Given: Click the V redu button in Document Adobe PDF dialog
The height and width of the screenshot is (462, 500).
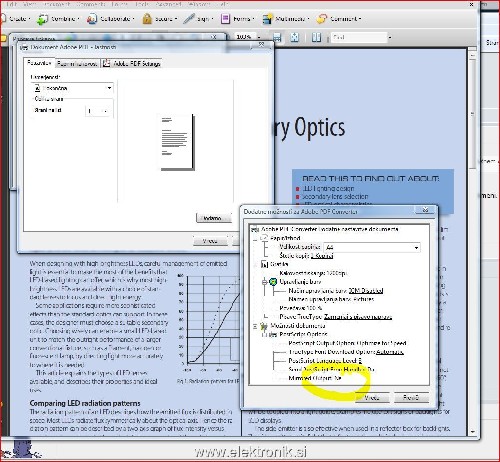Looking at the screenshot, I should point(210,241).
